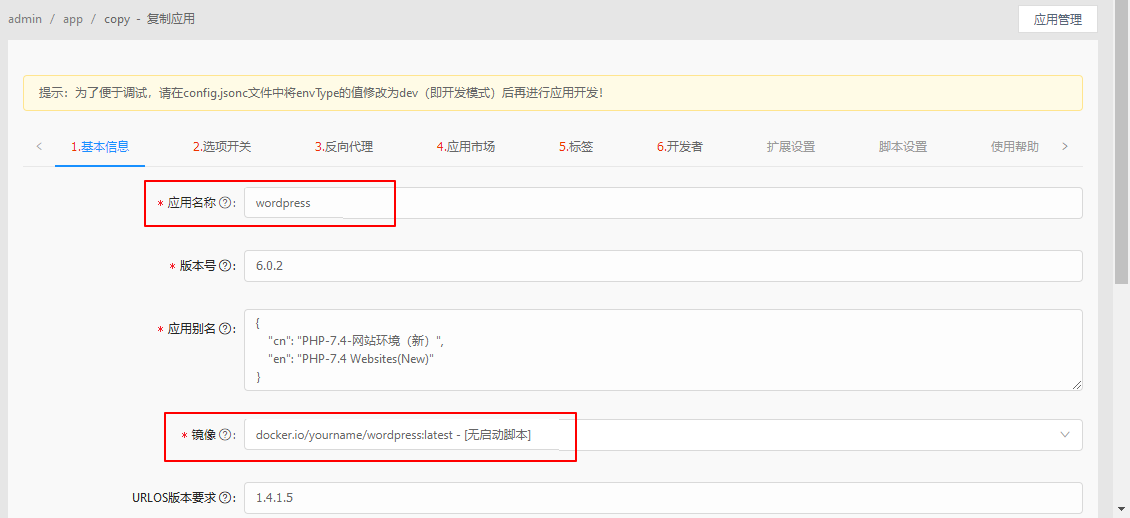Click help icon beside 版本号 label
This screenshot has width=1130, height=518.
point(225,266)
